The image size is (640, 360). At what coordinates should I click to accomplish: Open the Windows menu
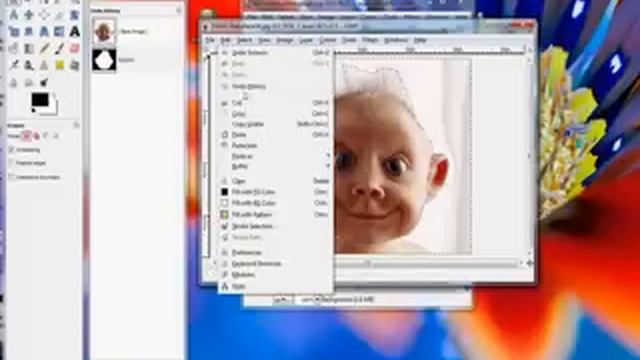point(396,40)
